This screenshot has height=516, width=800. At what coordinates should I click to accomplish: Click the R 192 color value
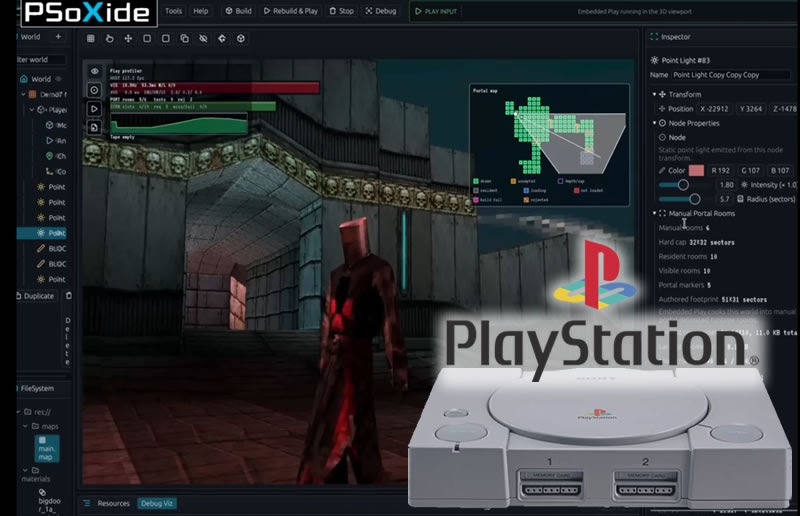(x=720, y=170)
